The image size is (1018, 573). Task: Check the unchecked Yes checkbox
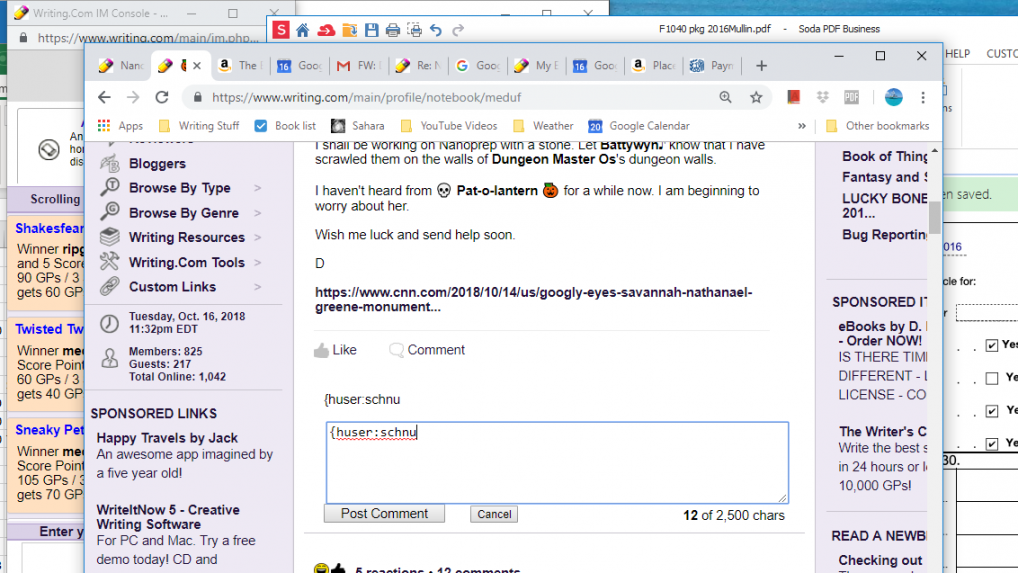991,378
